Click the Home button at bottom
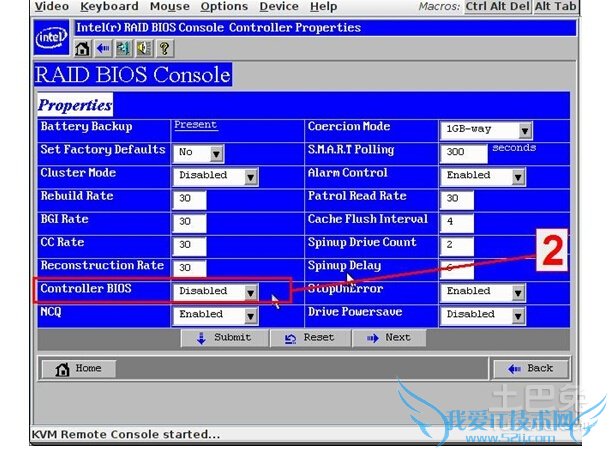Screen dimensions: 613x453 pos(79,369)
